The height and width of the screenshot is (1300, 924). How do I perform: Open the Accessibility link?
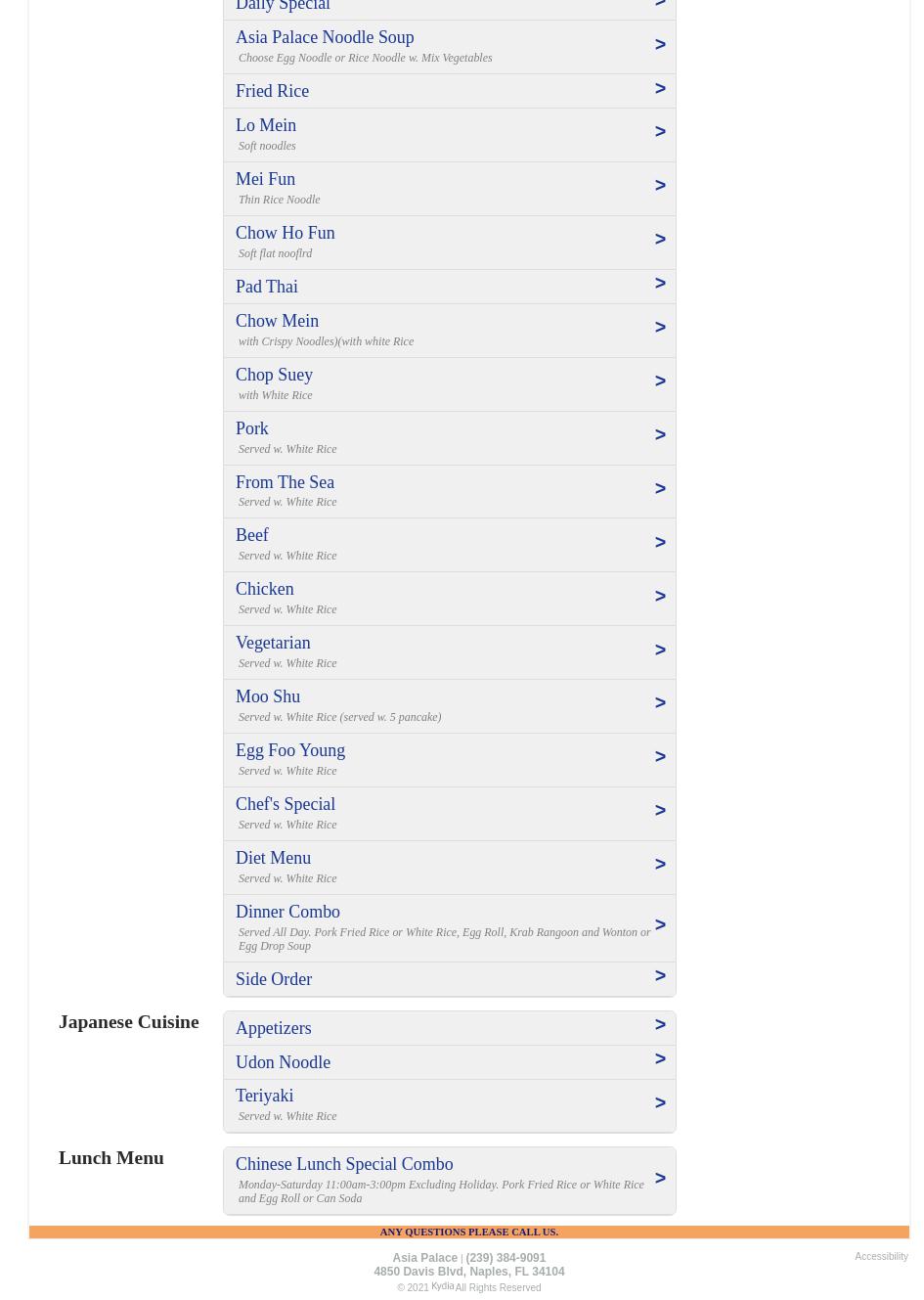point(881,1257)
